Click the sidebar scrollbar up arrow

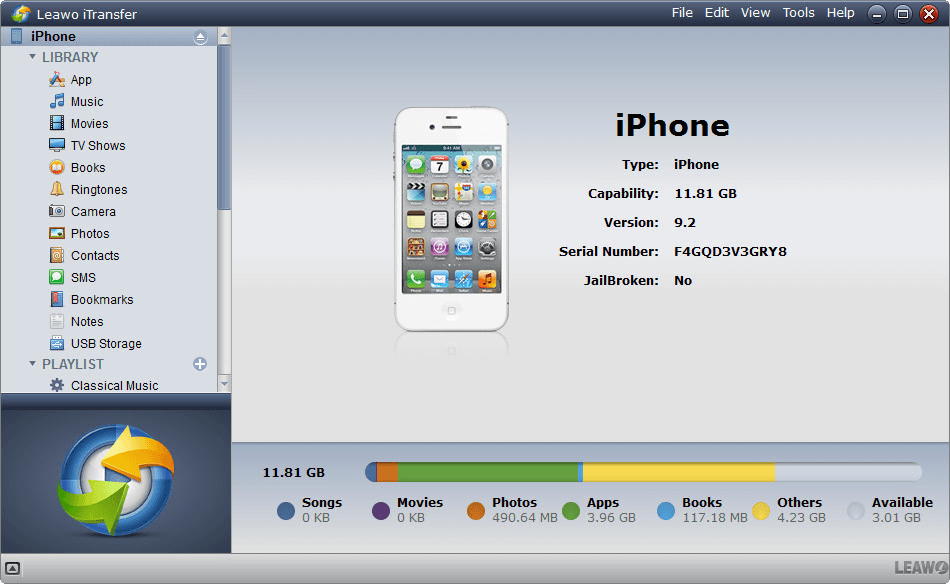224,36
